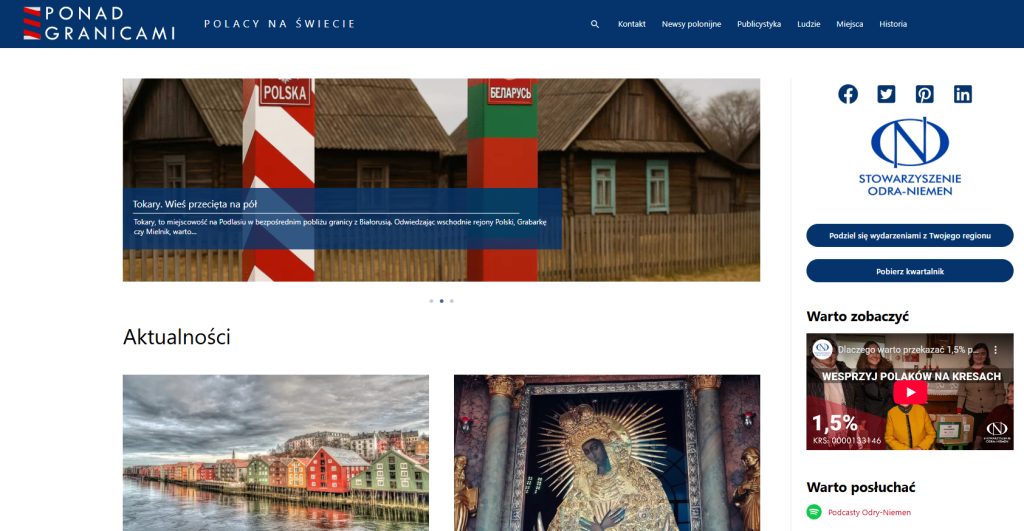Open the Kontakt menu item
This screenshot has width=1024, height=531.
632,24
